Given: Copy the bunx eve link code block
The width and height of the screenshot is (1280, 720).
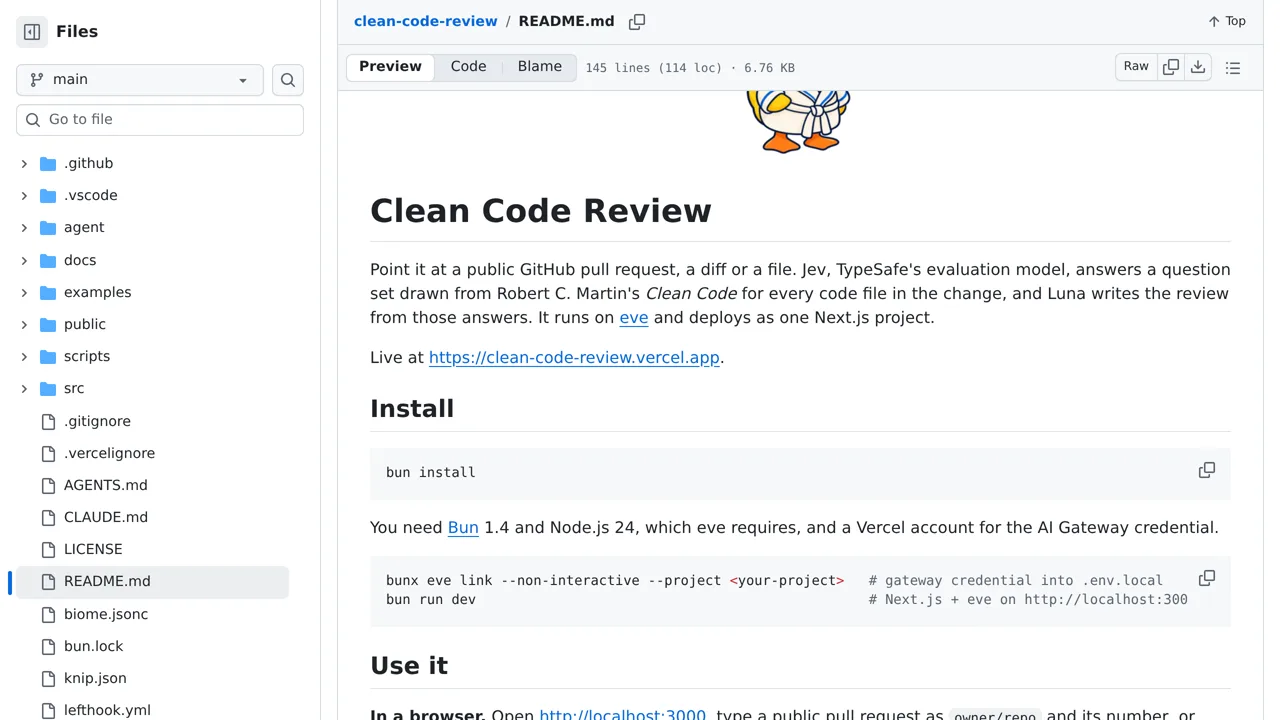Looking at the screenshot, I should [1207, 578].
